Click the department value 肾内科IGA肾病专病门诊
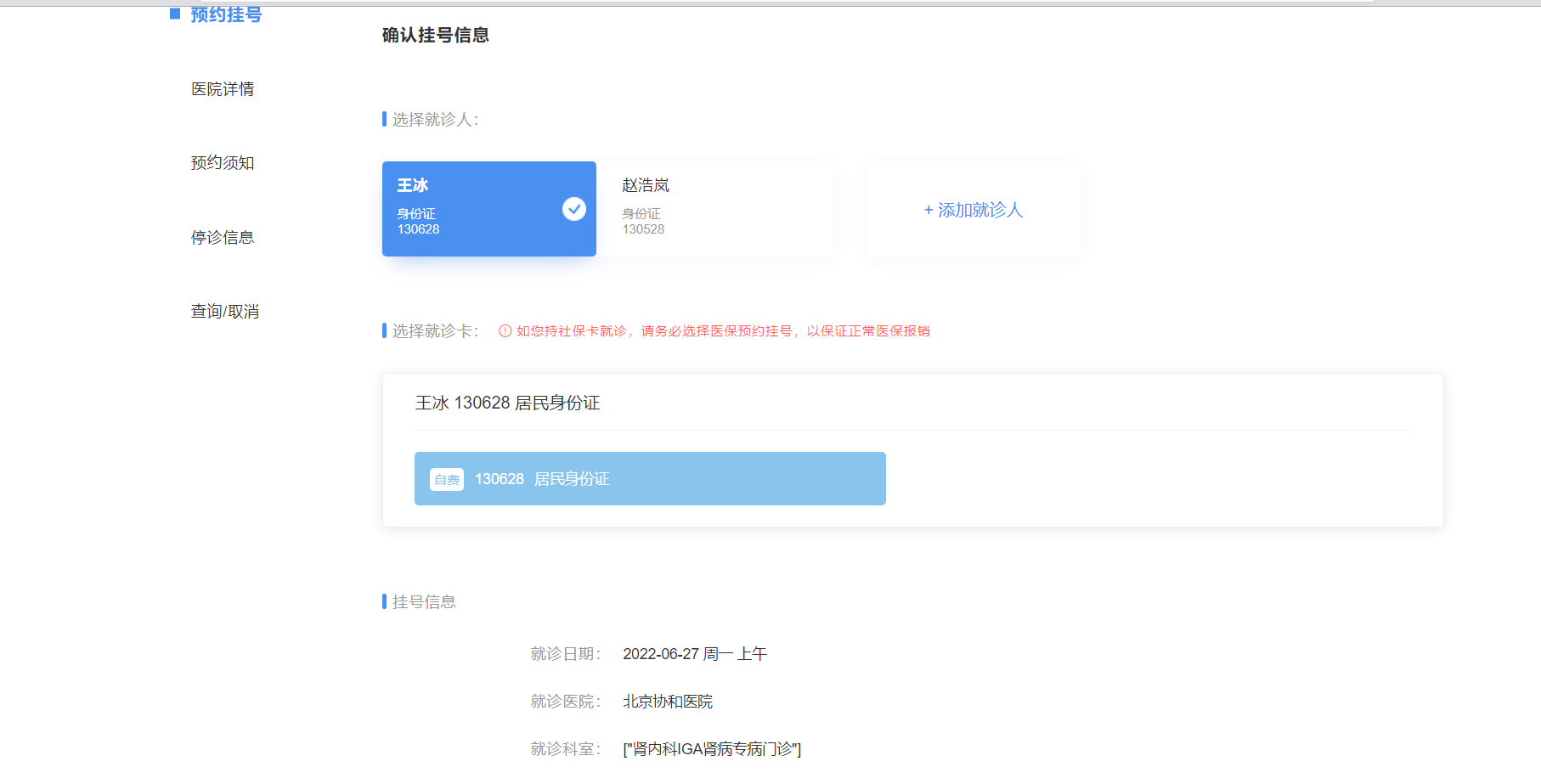The width and height of the screenshot is (1541, 784). tap(712, 749)
